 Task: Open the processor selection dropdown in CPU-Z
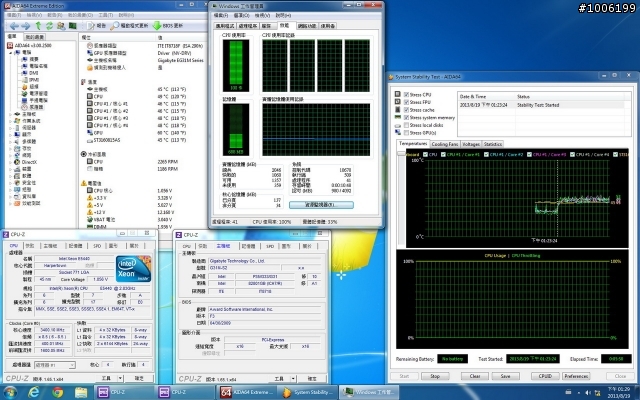pyautogui.click(x=55, y=365)
